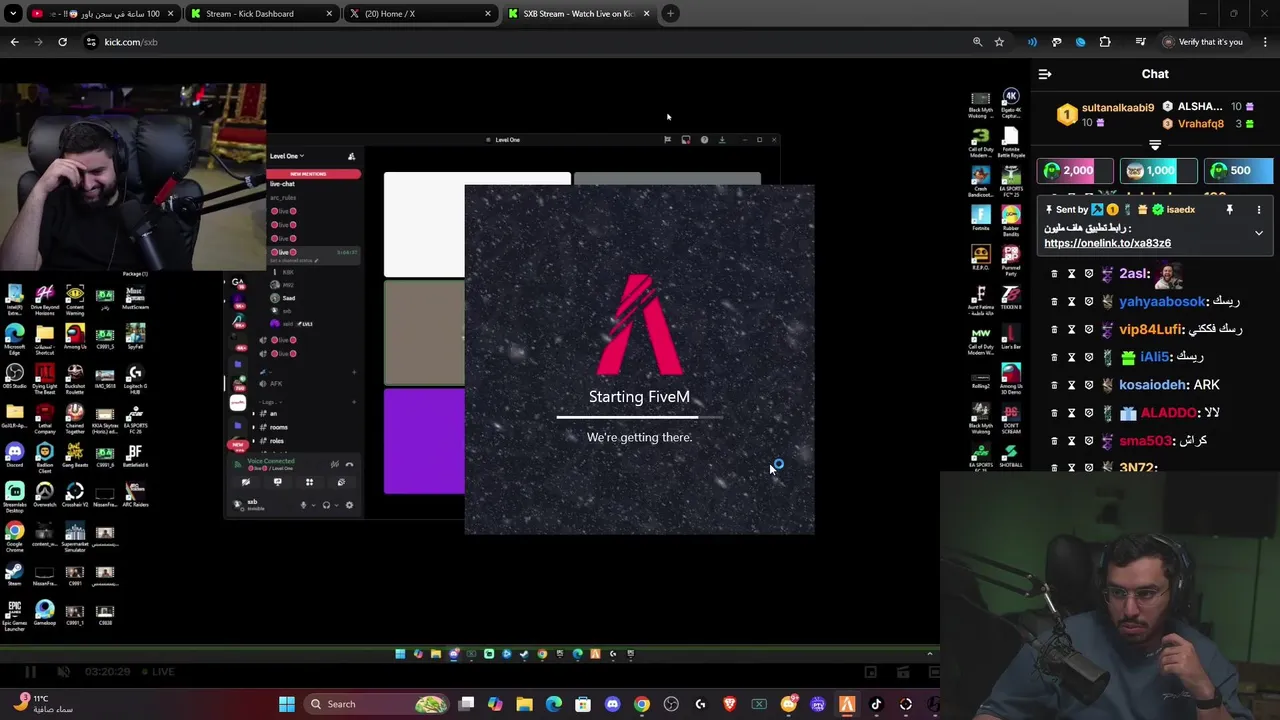Send the 1,000 Kicks gift
The image size is (1280, 720).
(1158, 171)
